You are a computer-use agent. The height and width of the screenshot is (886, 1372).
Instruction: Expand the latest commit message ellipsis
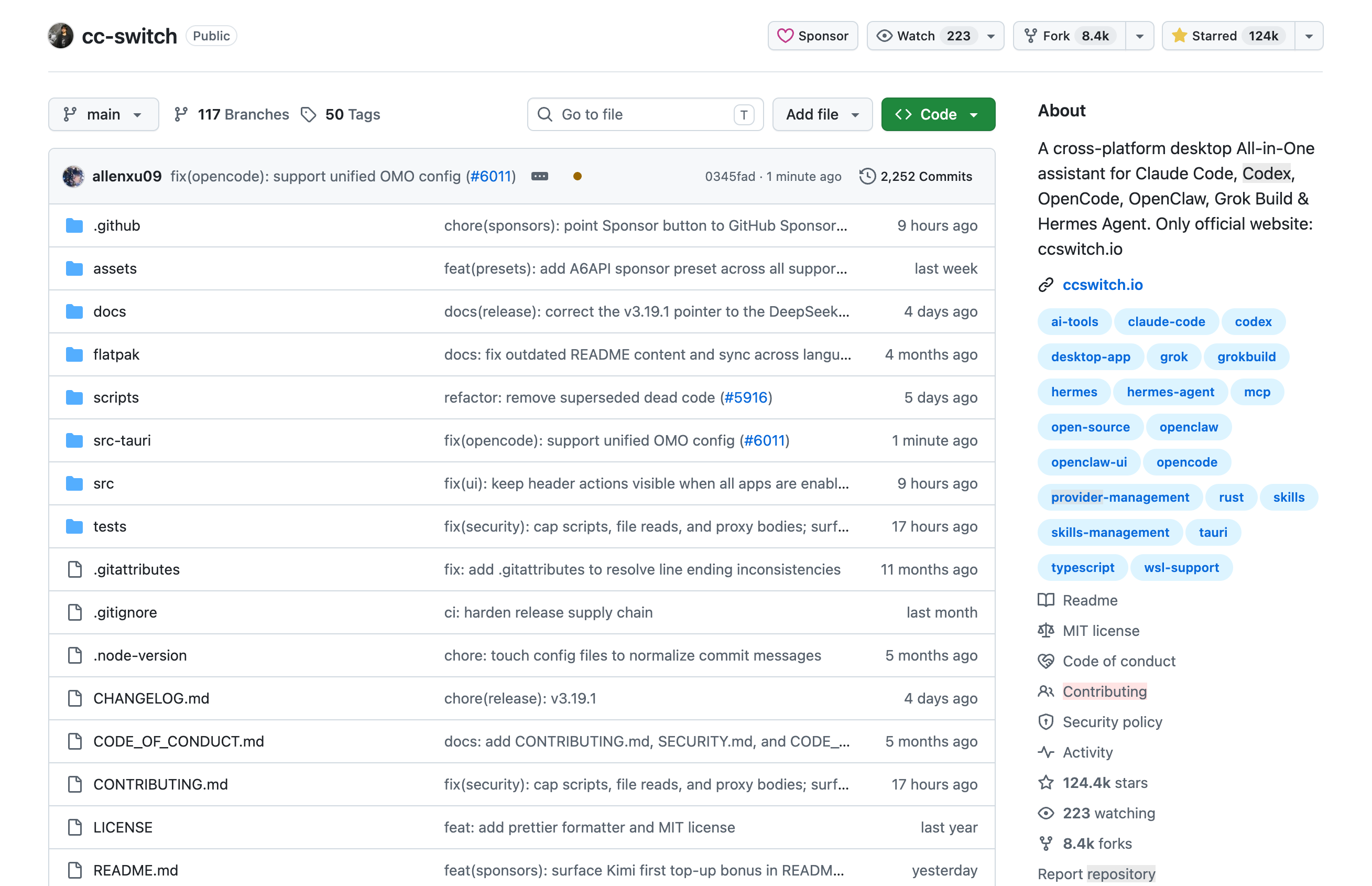[539, 176]
